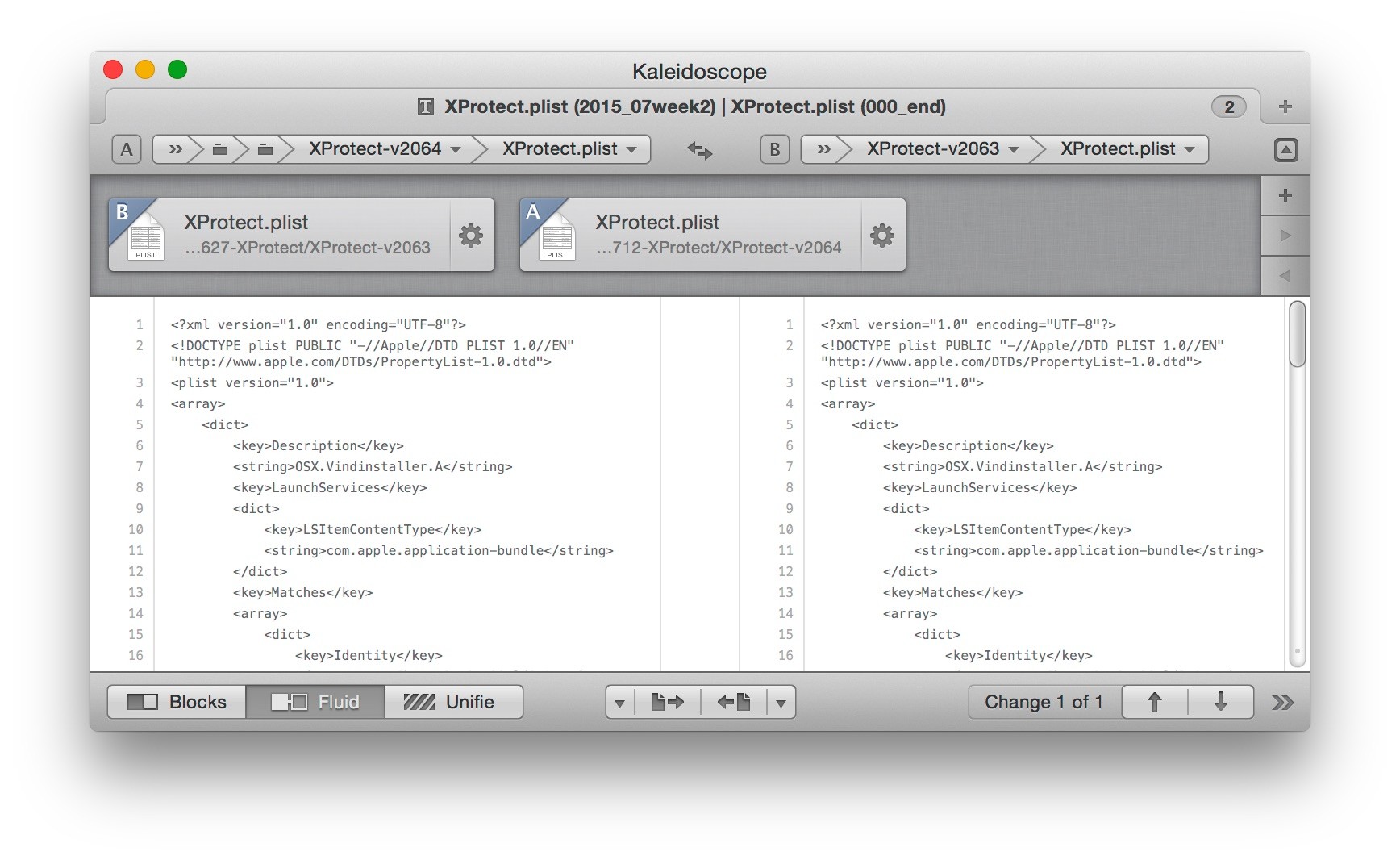Open first folder icon in A path
1400x860 pixels.
219,149
